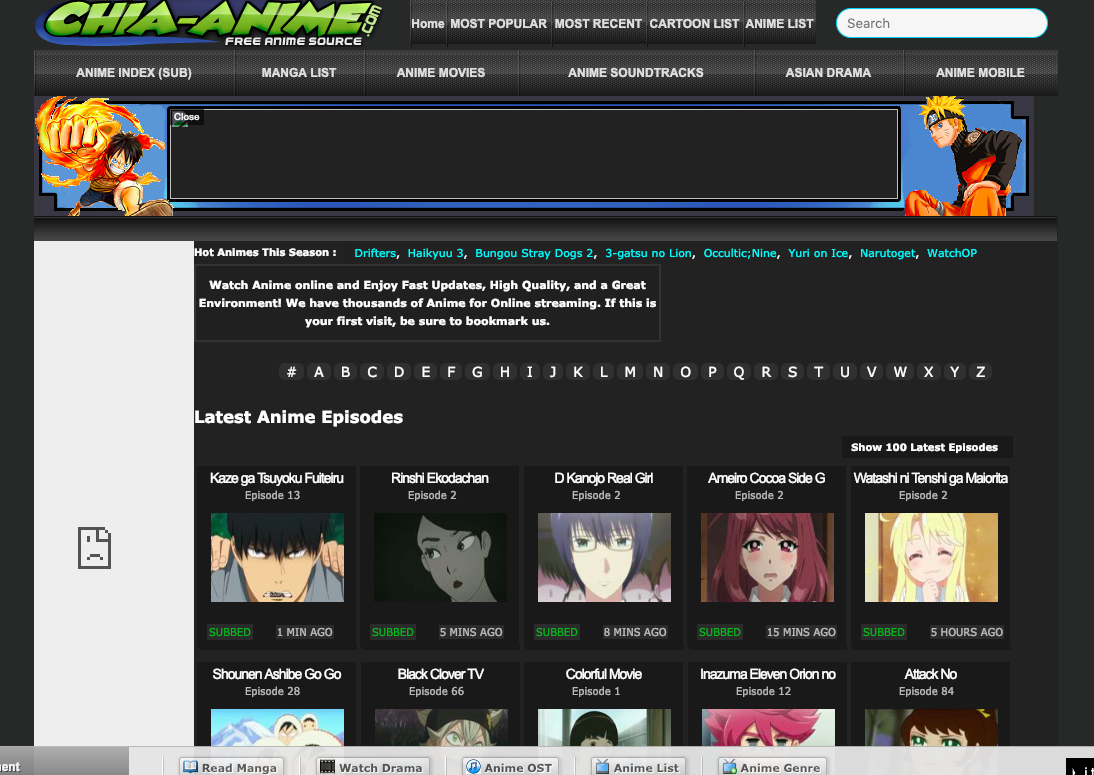Open the Narutoget link
1094x775 pixels.
[887, 253]
